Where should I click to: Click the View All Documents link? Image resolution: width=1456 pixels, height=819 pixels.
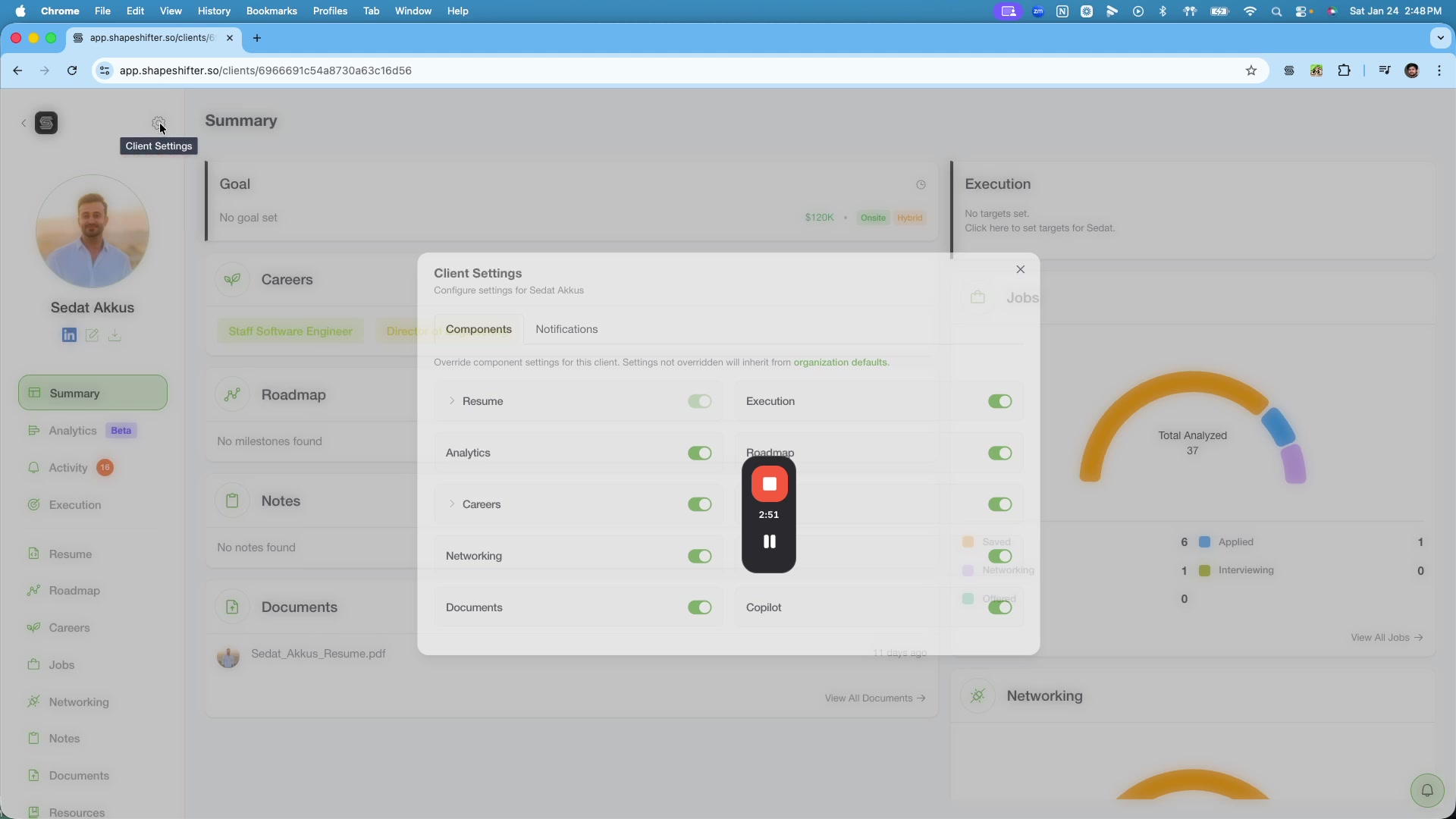click(x=868, y=698)
